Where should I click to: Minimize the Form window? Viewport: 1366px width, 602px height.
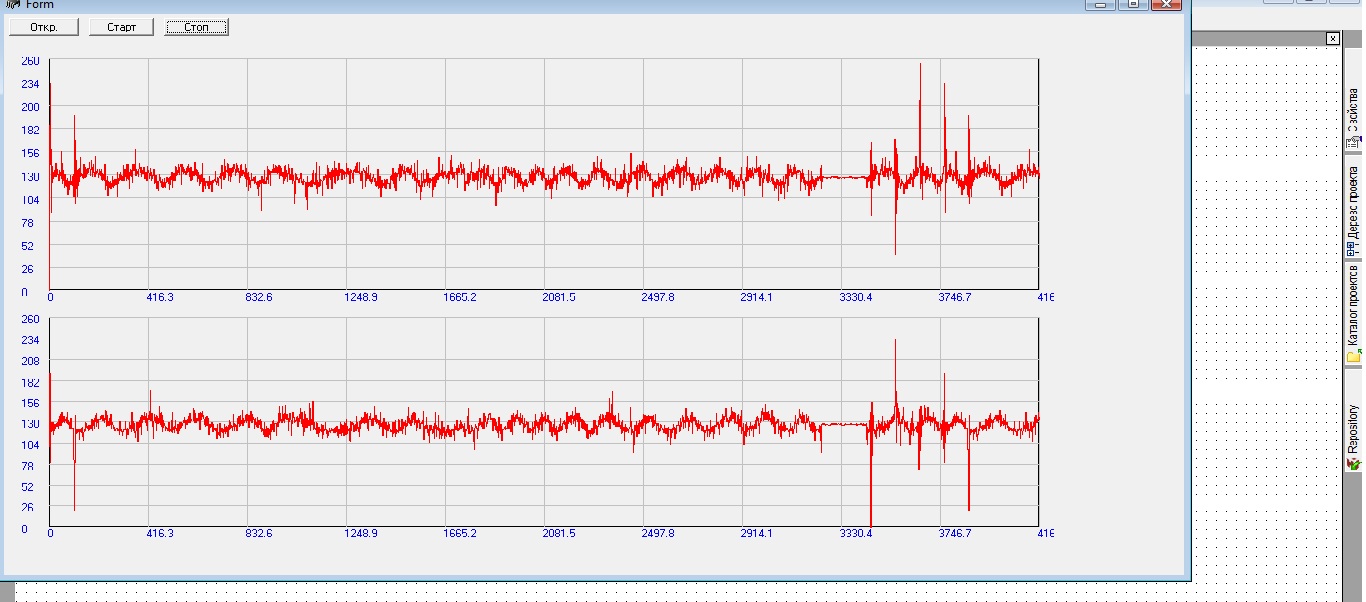pyautogui.click(x=1101, y=4)
